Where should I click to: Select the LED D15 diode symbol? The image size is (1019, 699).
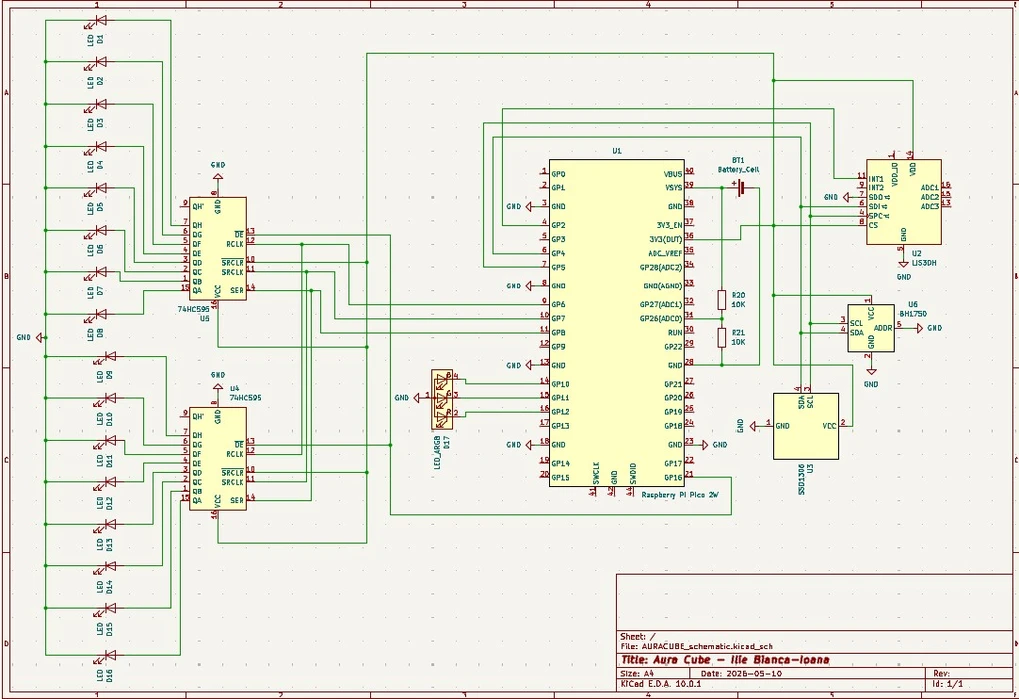110,609
